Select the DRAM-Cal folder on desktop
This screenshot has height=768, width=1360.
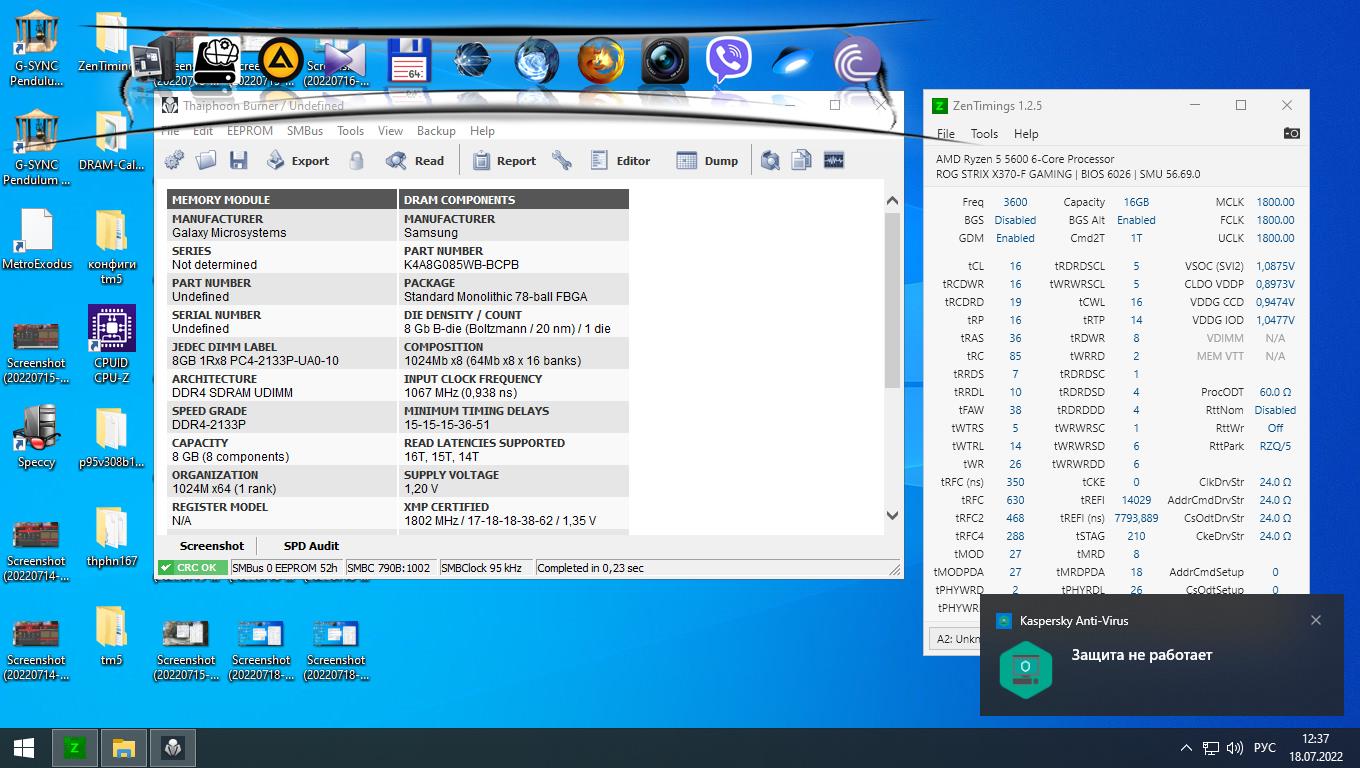112,140
